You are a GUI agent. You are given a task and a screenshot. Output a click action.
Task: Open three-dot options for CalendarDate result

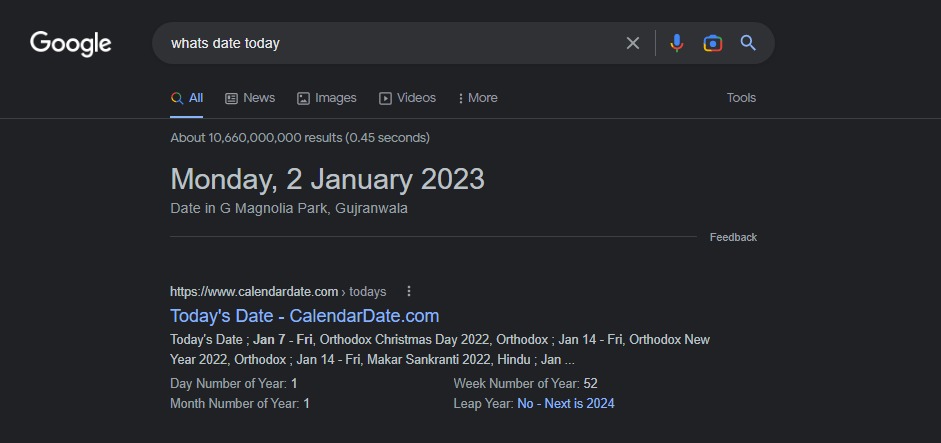[x=409, y=291]
